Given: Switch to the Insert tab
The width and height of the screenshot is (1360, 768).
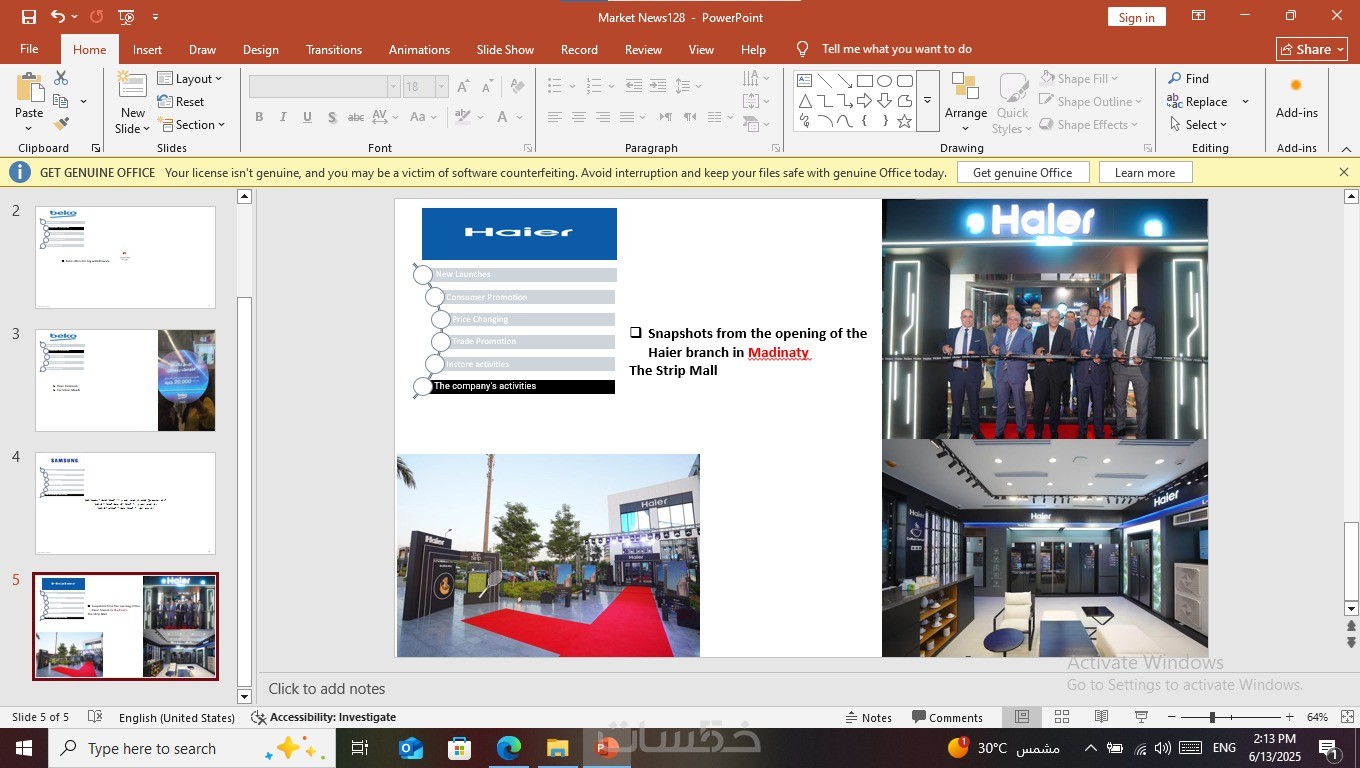Looking at the screenshot, I should coord(147,49).
